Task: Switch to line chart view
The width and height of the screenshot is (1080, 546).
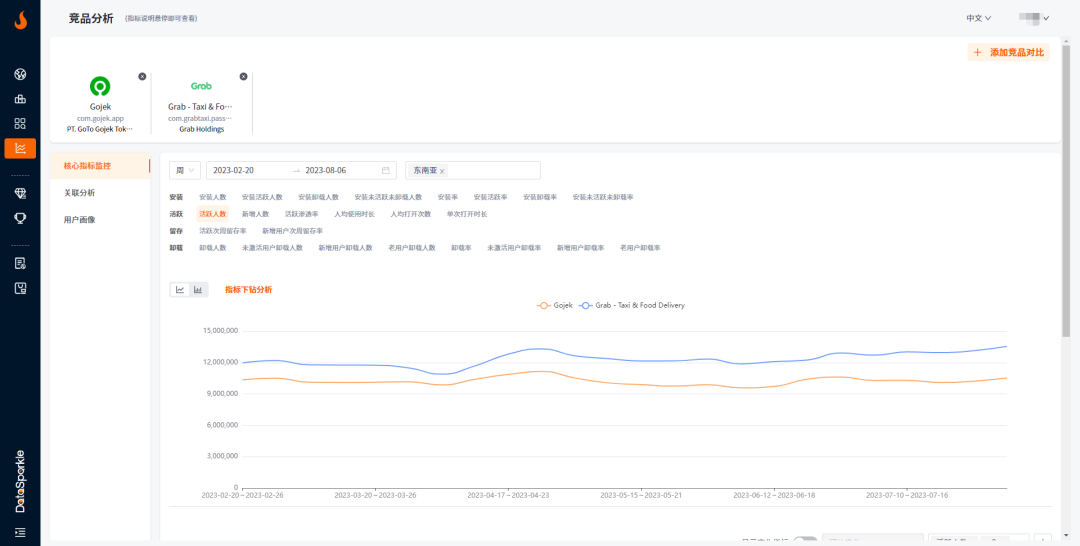Action: coord(180,290)
